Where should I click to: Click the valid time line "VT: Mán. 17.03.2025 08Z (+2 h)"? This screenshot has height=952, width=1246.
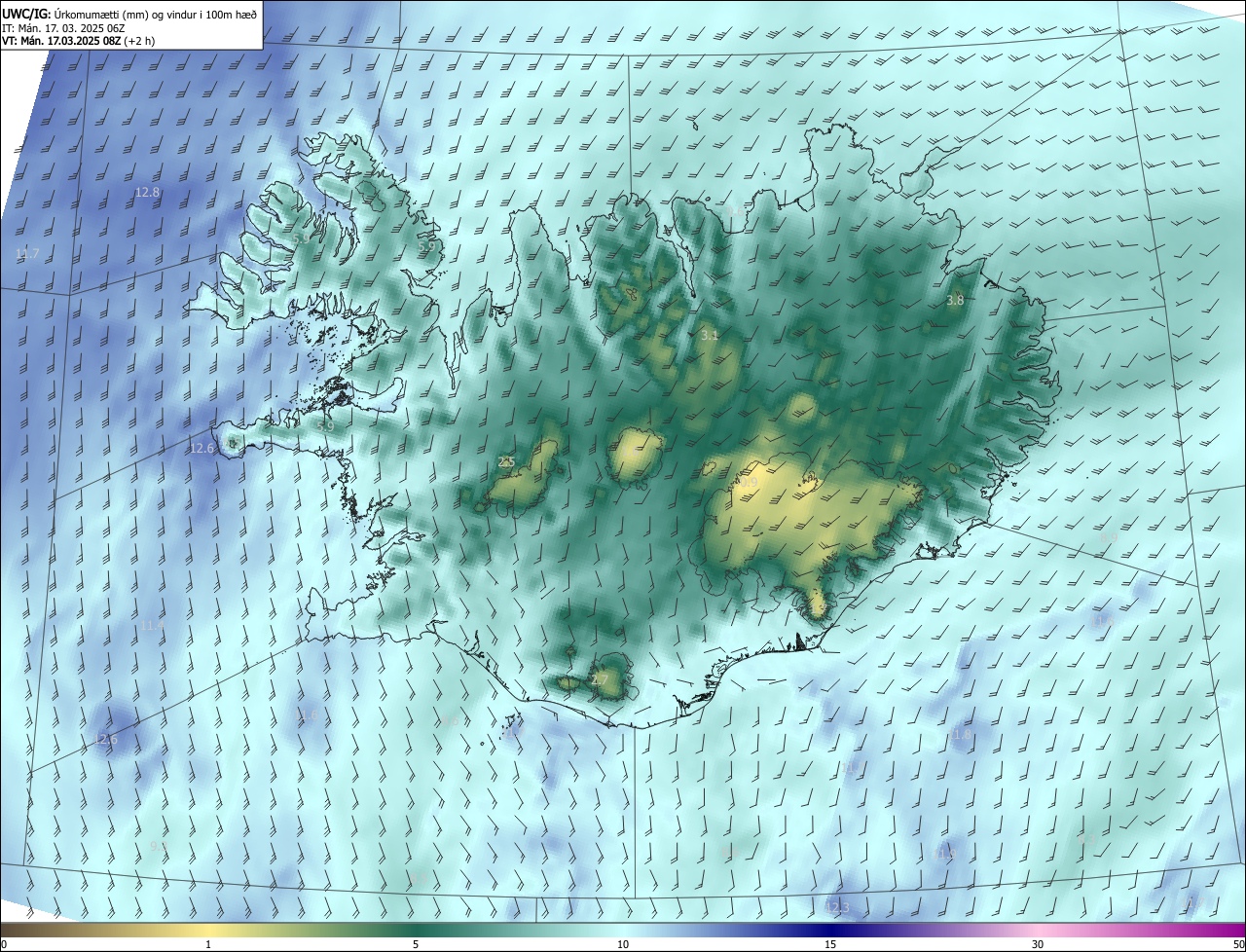click(78, 41)
